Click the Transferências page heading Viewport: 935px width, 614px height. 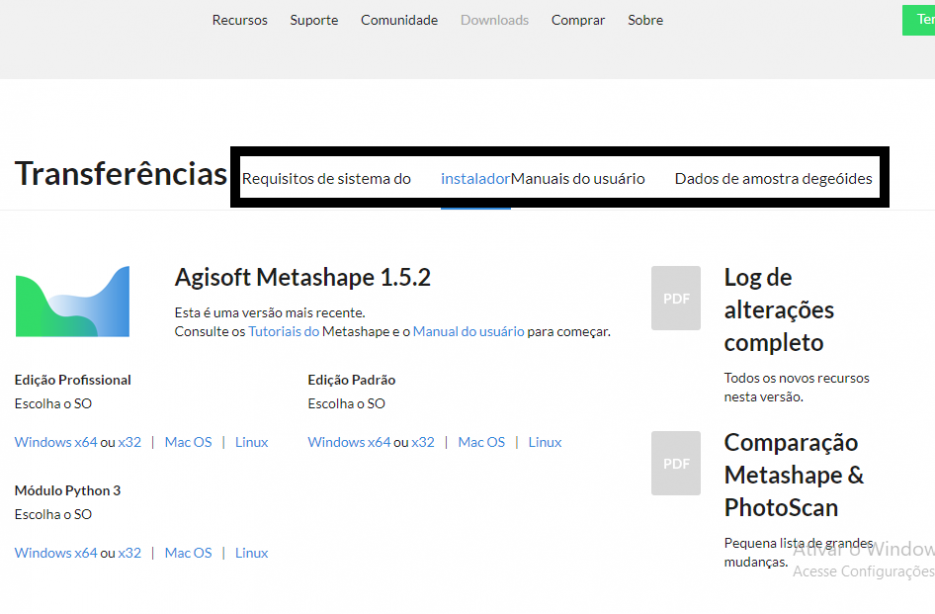click(121, 173)
